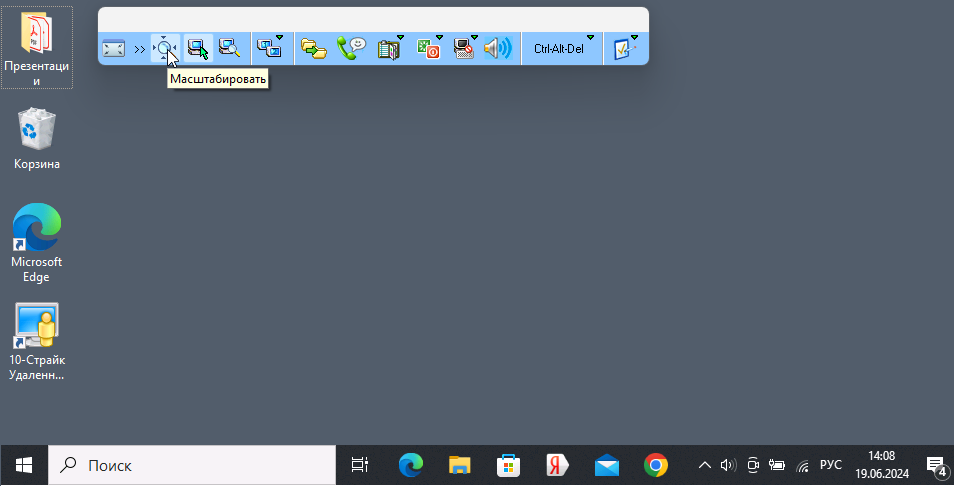The width and height of the screenshot is (954, 486).
Task: Send Ctrl-Alt-Del to remote computer
Action: 560,48
